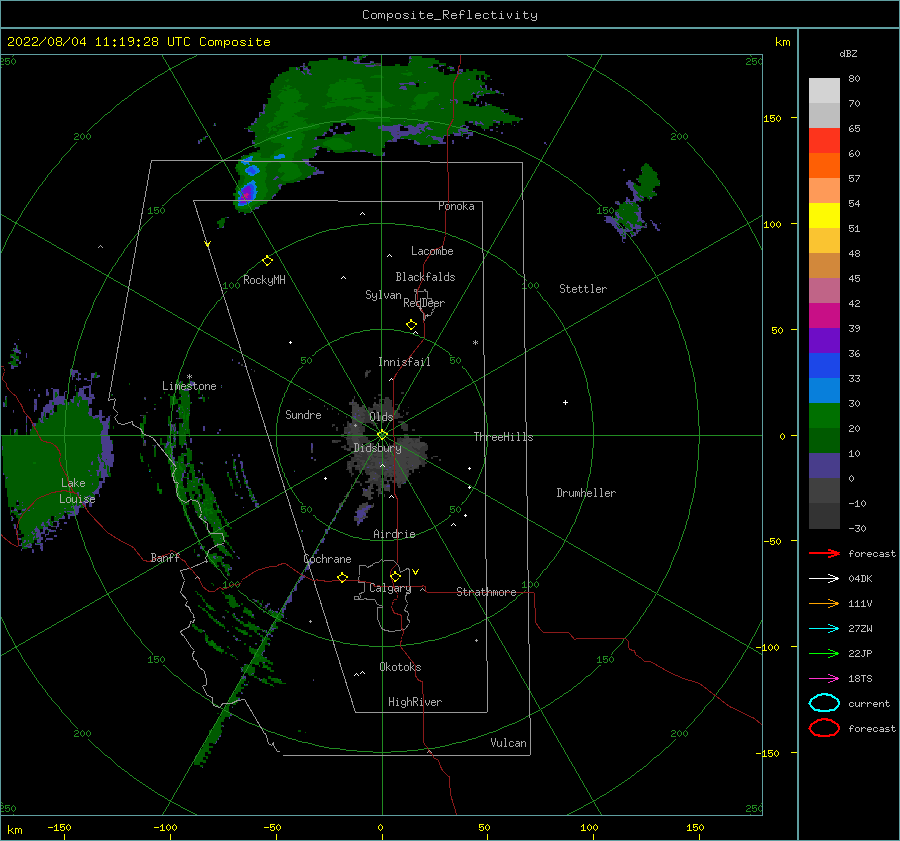The width and height of the screenshot is (900, 841).
Task: Click the Lake Louise label
Action: pos(77,491)
